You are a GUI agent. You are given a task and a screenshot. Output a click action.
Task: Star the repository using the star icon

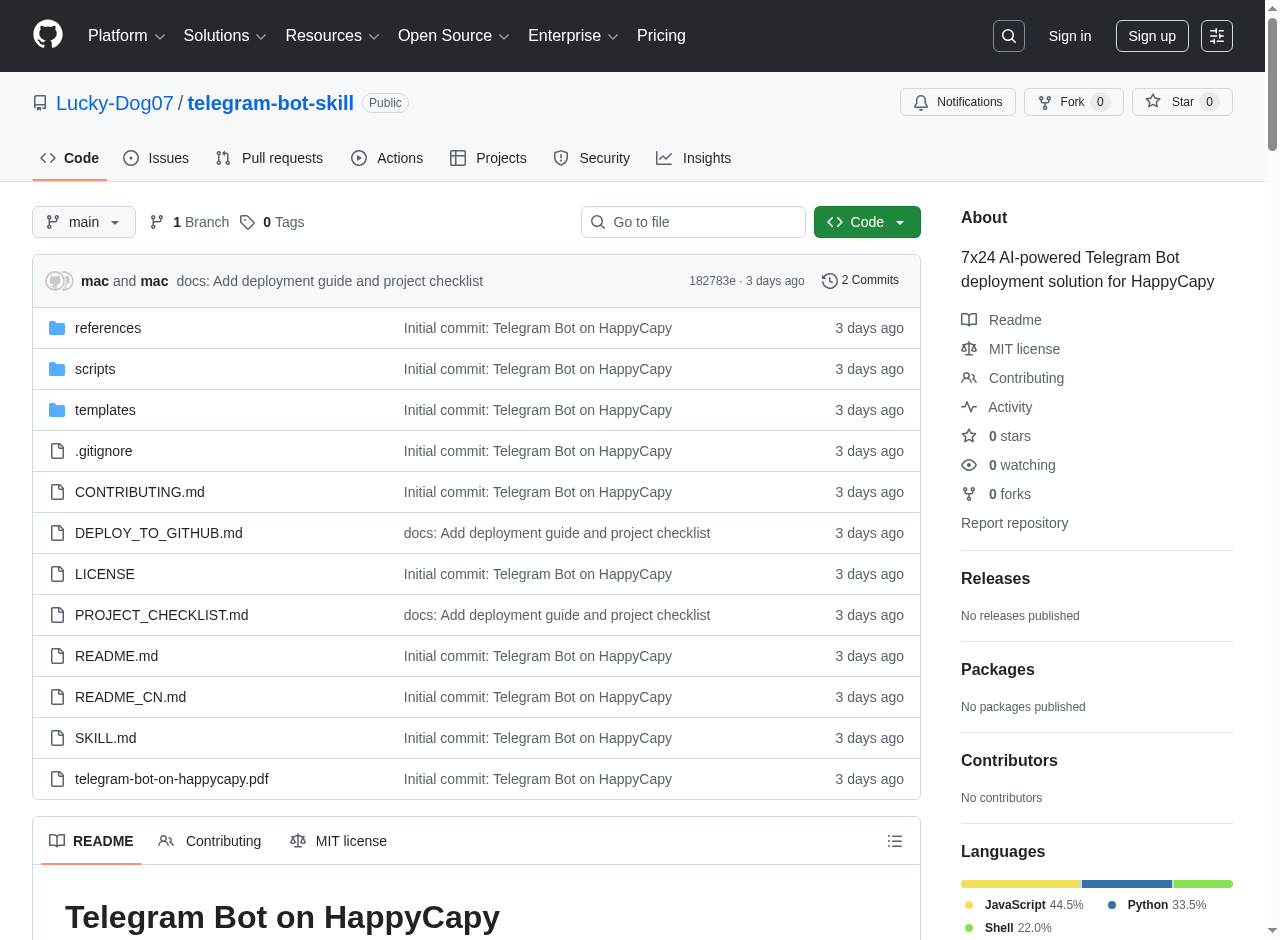pyautogui.click(x=1152, y=101)
